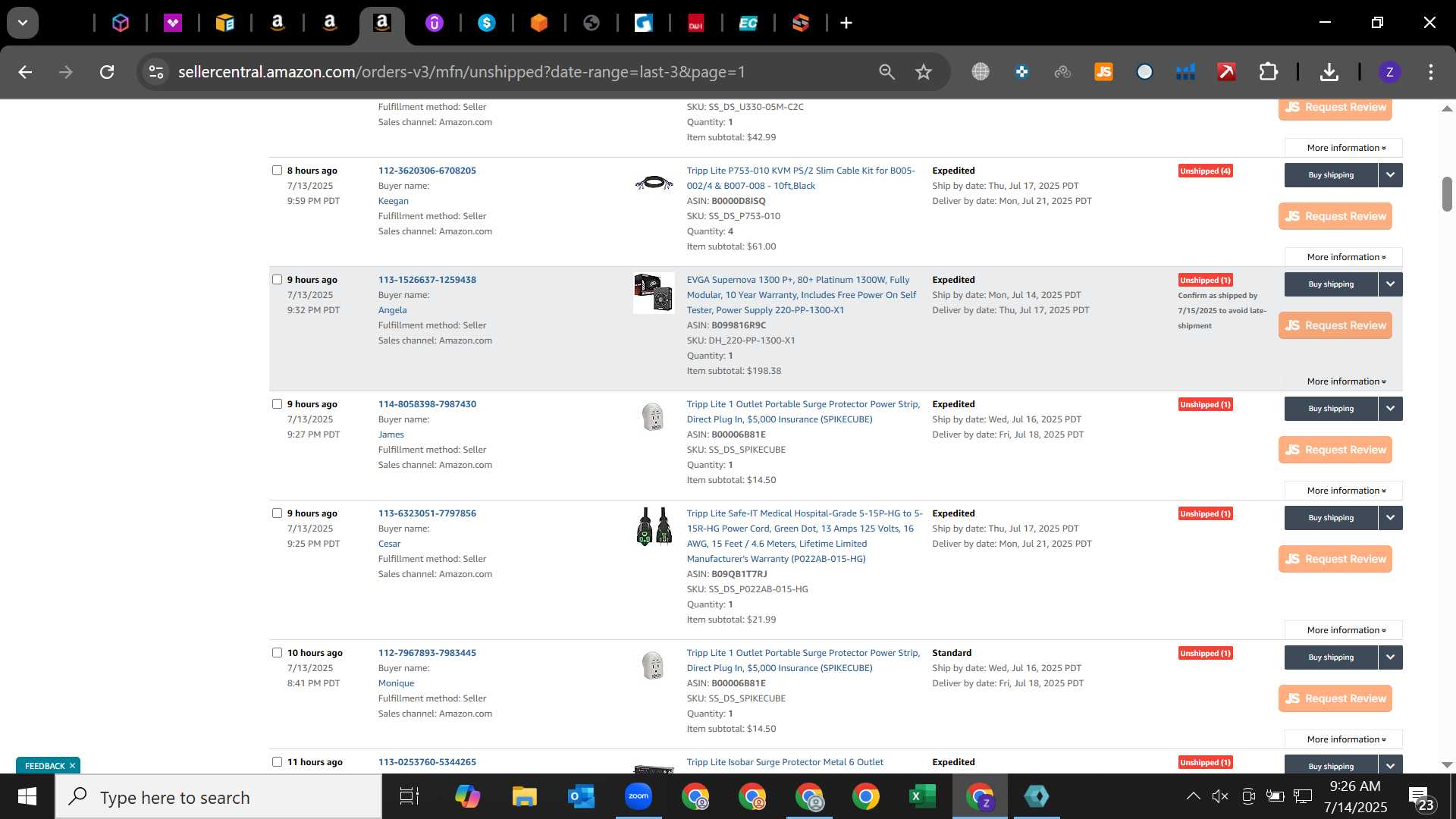The height and width of the screenshot is (819, 1456).
Task: Switch to the EC browser tab
Action: point(748,24)
